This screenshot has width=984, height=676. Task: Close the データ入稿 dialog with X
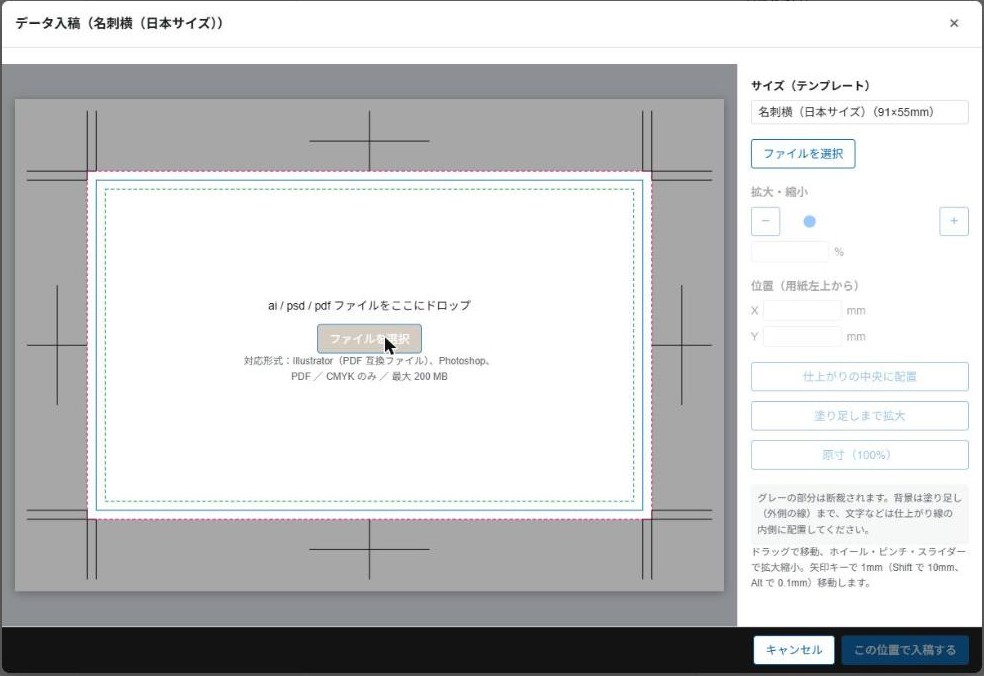(954, 23)
